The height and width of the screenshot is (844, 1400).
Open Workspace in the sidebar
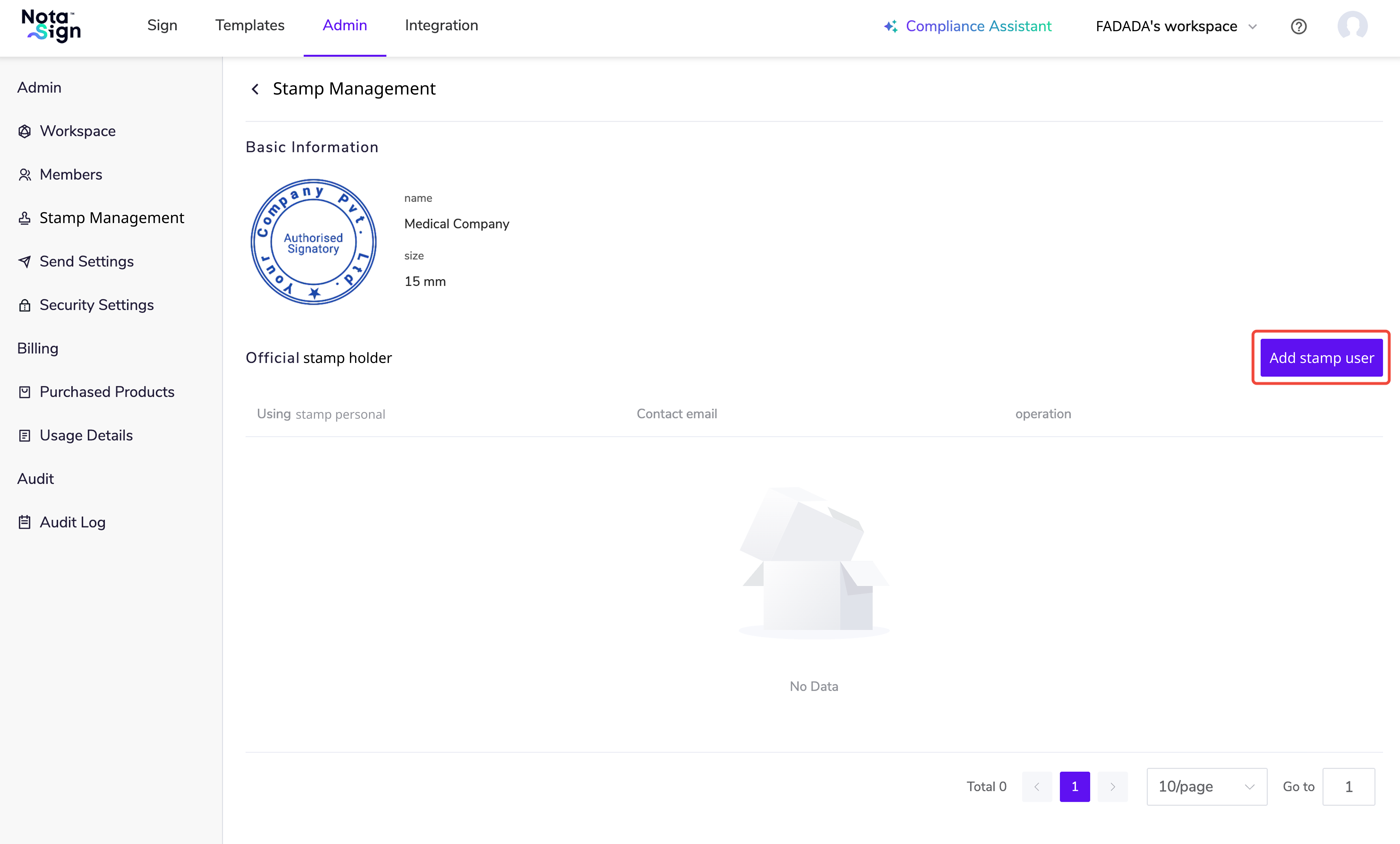point(77,131)
